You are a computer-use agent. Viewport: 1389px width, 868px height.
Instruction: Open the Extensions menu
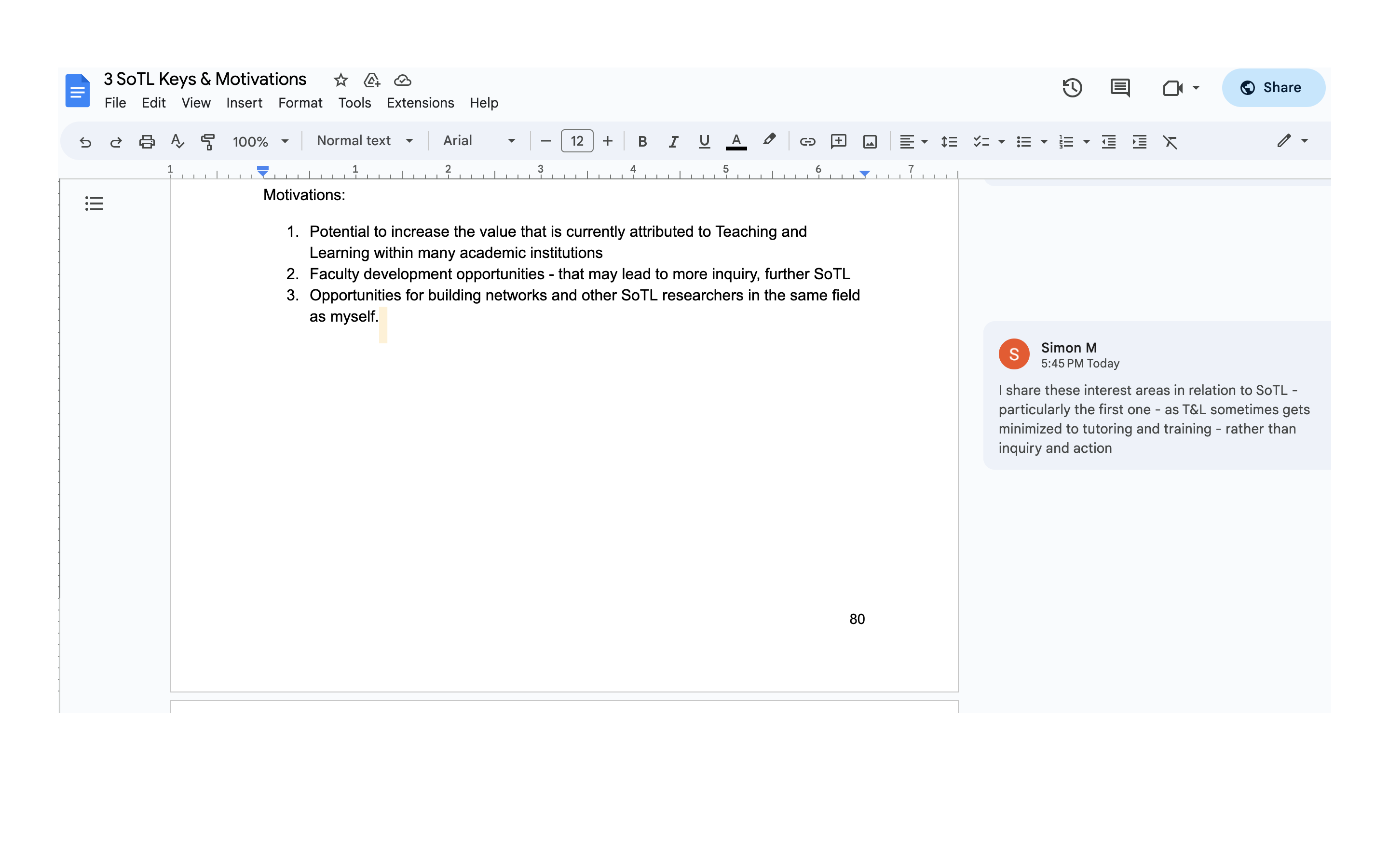point(420,103)
